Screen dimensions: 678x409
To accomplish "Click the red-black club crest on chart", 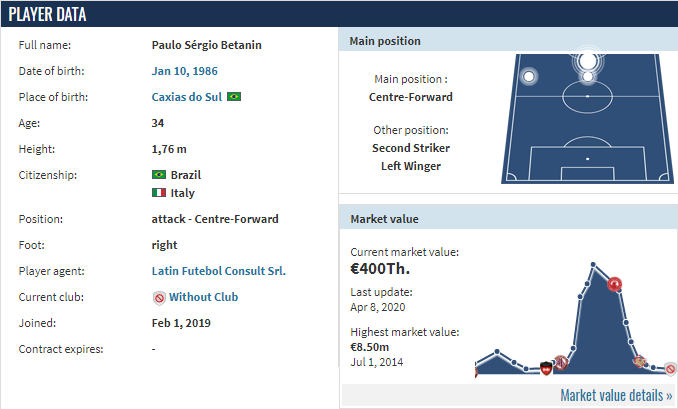I will coord(546,368).
